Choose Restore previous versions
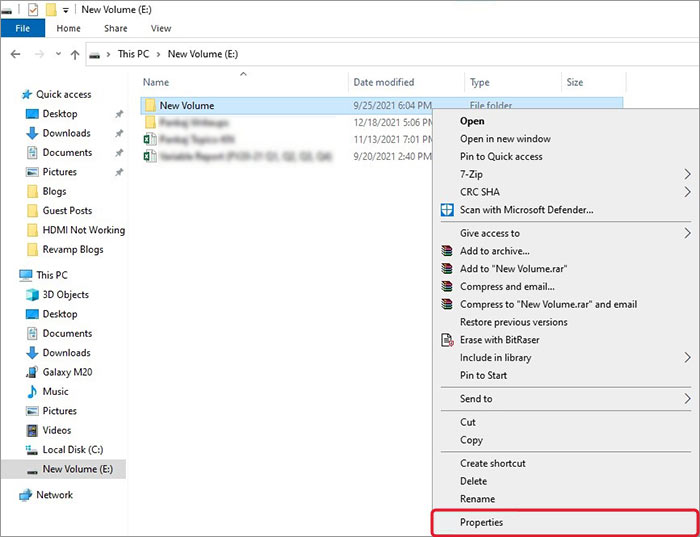The image size is (700, 537). pyautogui.click(x=513, y=322)
